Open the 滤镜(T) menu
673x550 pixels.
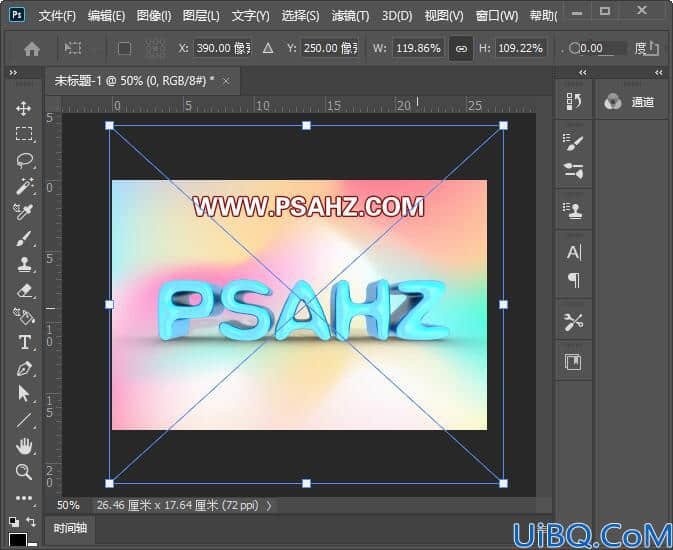pyautogui.click(x=350, y=16)
